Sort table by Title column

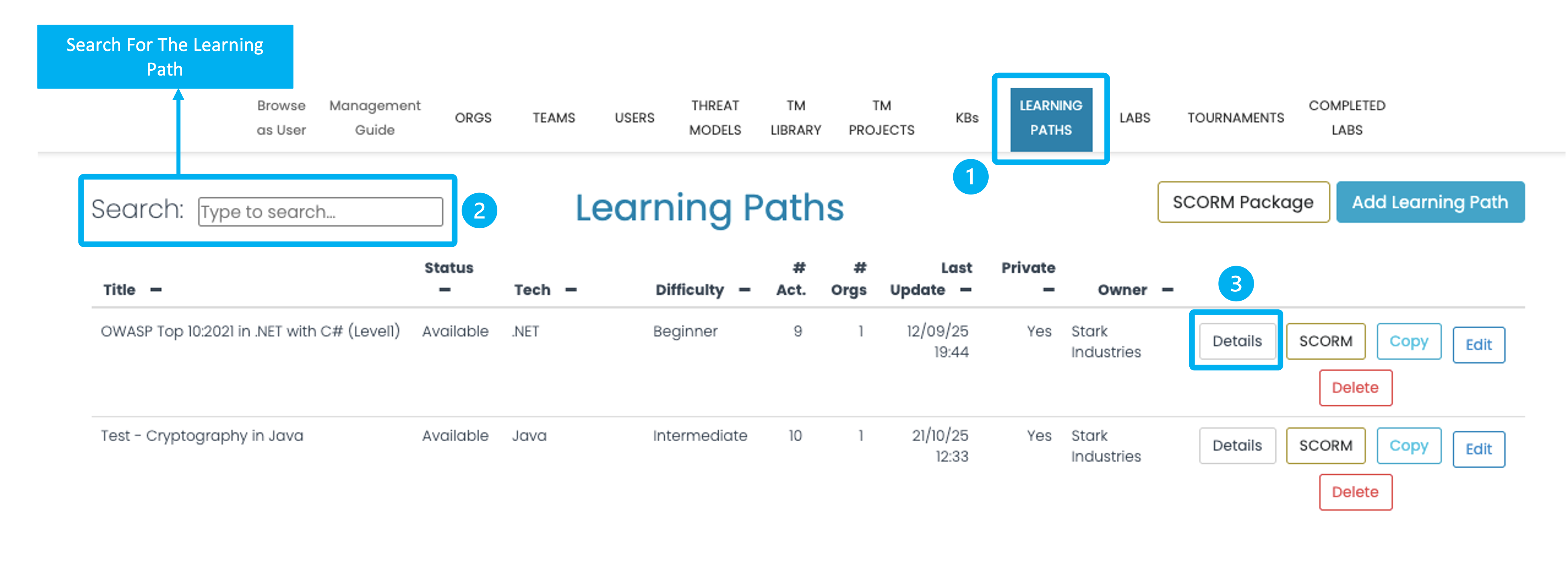coord(156,290)
